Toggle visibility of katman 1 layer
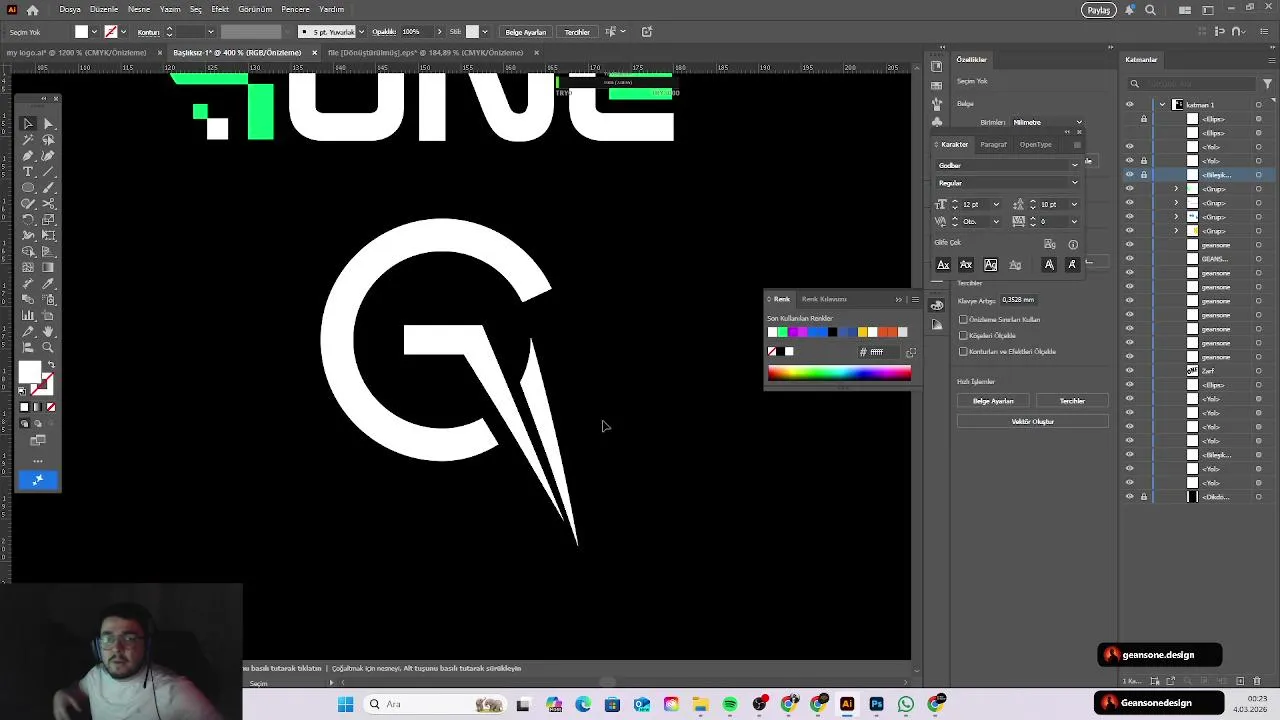Screen dimensions: 1280x720 click(1130, 105)
